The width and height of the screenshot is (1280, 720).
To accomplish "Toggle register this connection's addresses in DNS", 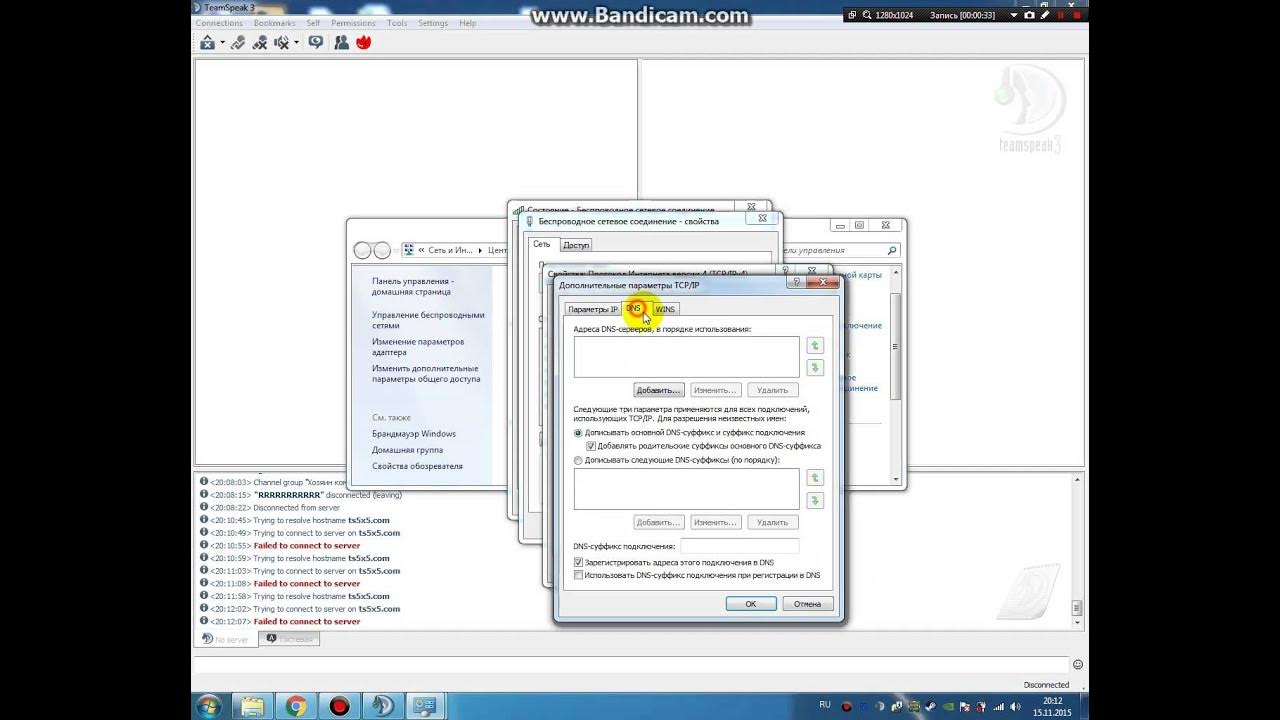I will (578, 562).
